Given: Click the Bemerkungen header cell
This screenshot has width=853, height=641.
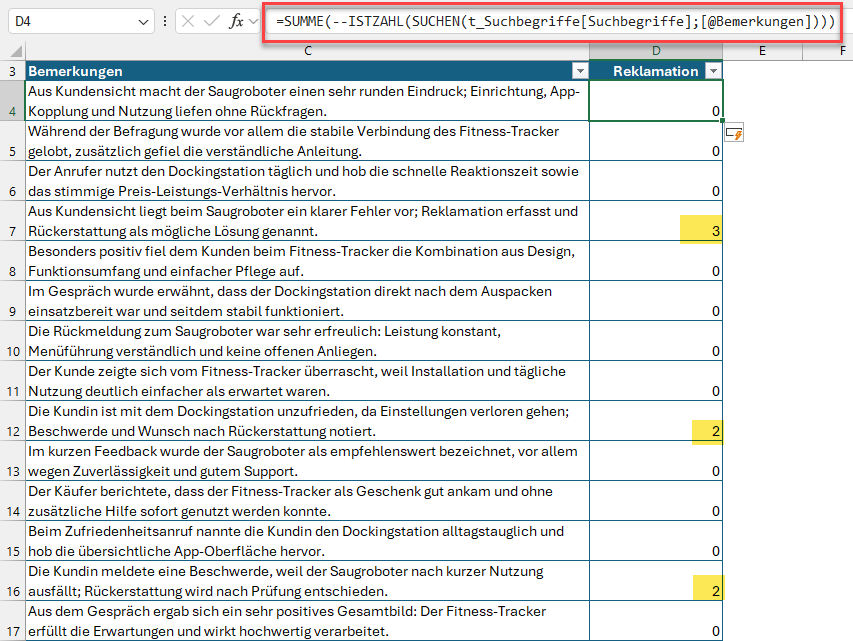Looking at the screenshot, I should tap(307, 71).
